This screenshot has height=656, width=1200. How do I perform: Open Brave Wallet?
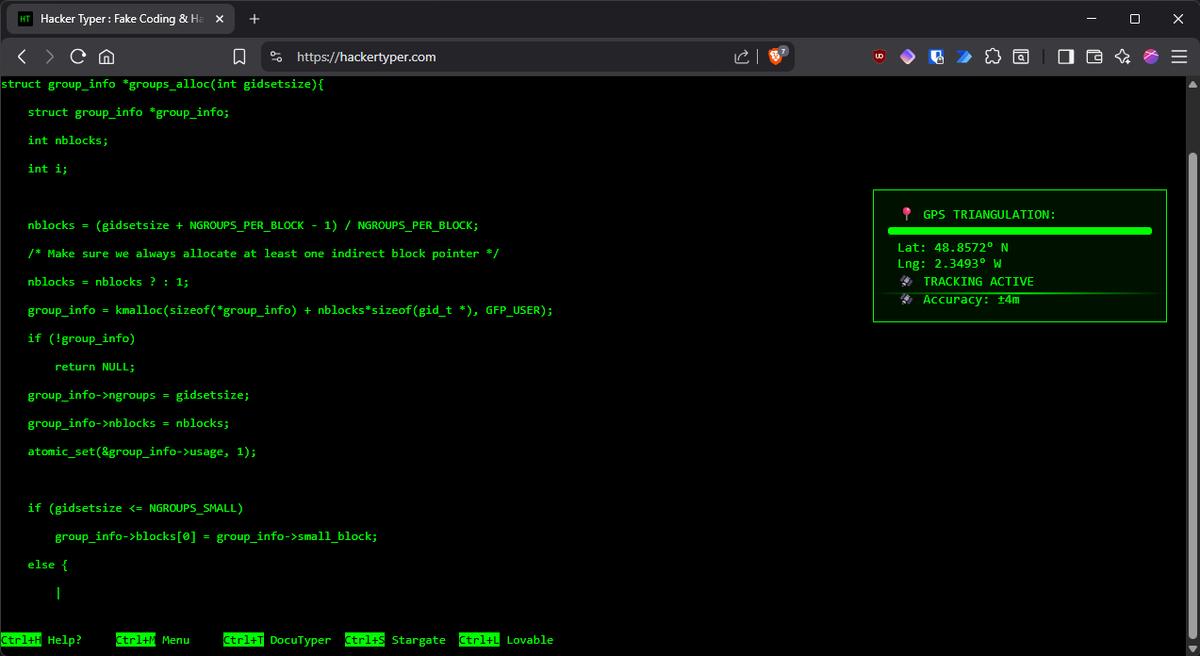pyautogui.click(x=1094, y=57)
